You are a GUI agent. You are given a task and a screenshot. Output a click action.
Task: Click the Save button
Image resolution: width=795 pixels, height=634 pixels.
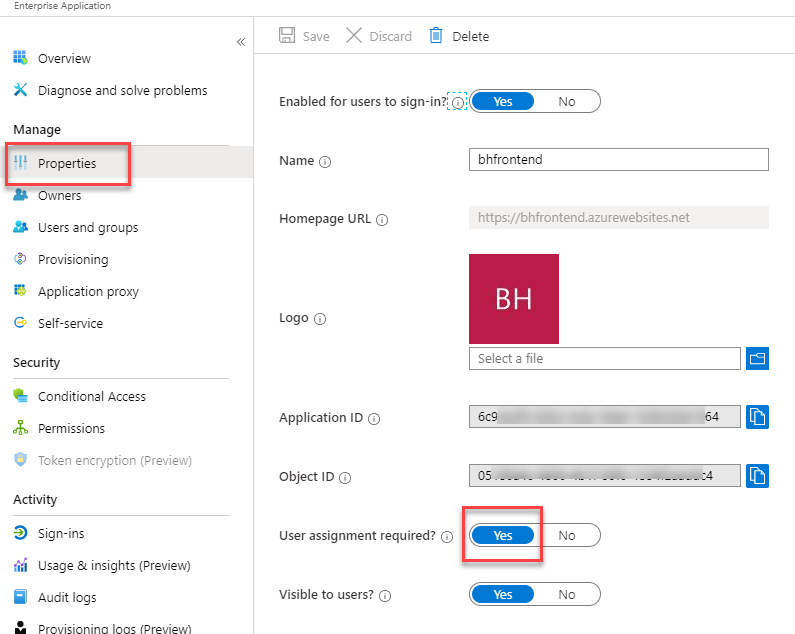tap(304, 36)
